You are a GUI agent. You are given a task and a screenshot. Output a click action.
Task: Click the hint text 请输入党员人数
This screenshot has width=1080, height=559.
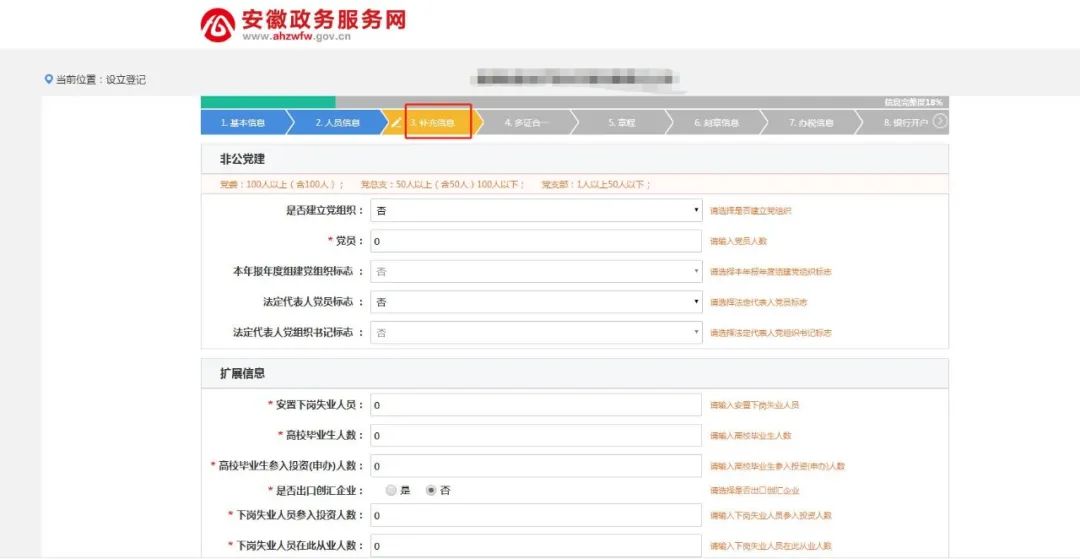pos(738,241)
